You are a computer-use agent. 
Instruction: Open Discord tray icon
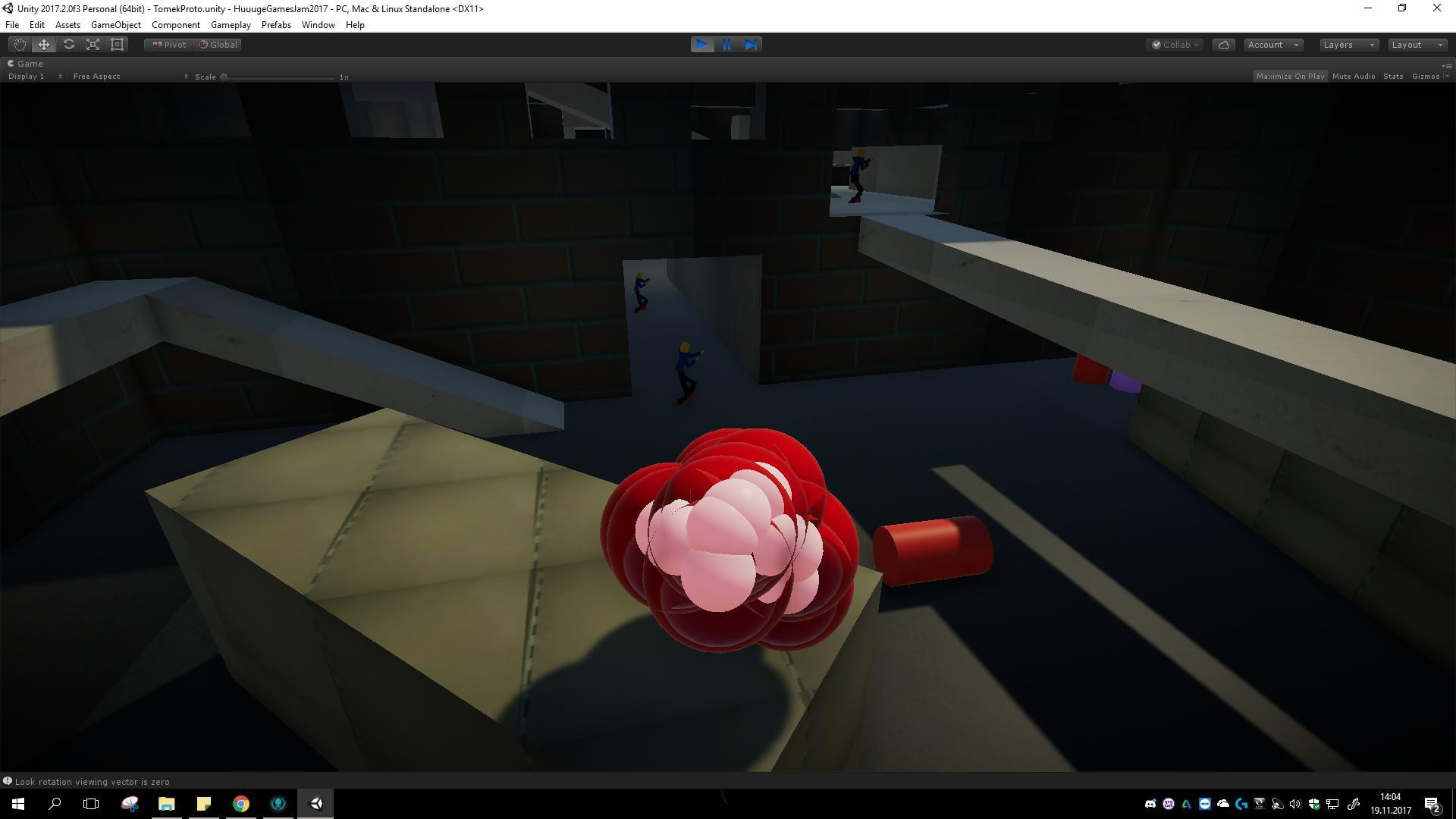point(1150,804)
